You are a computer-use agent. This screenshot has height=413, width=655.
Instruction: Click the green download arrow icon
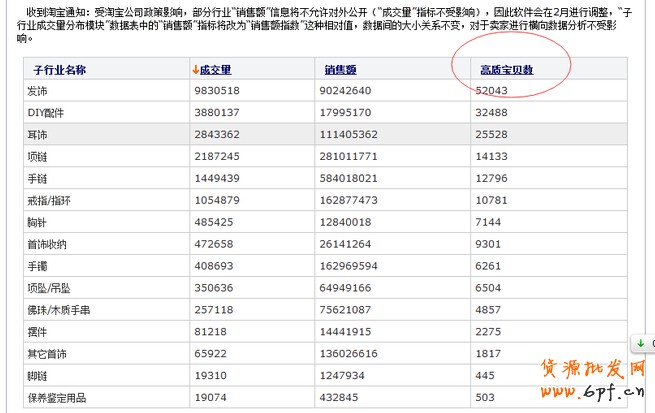(640, 343)
